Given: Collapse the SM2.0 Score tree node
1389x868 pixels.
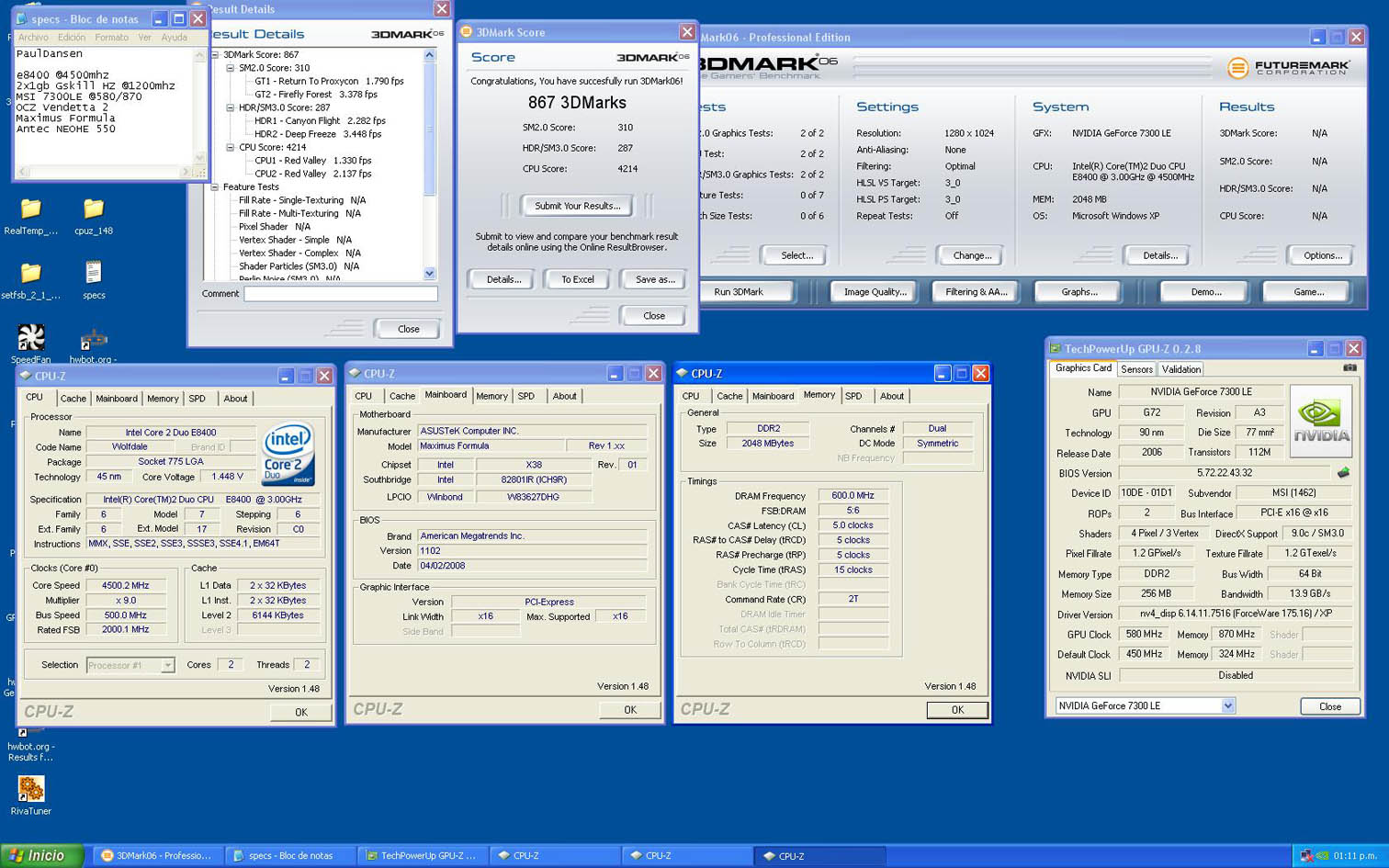Looking at the screenshot, I should (x=231, y=68).
